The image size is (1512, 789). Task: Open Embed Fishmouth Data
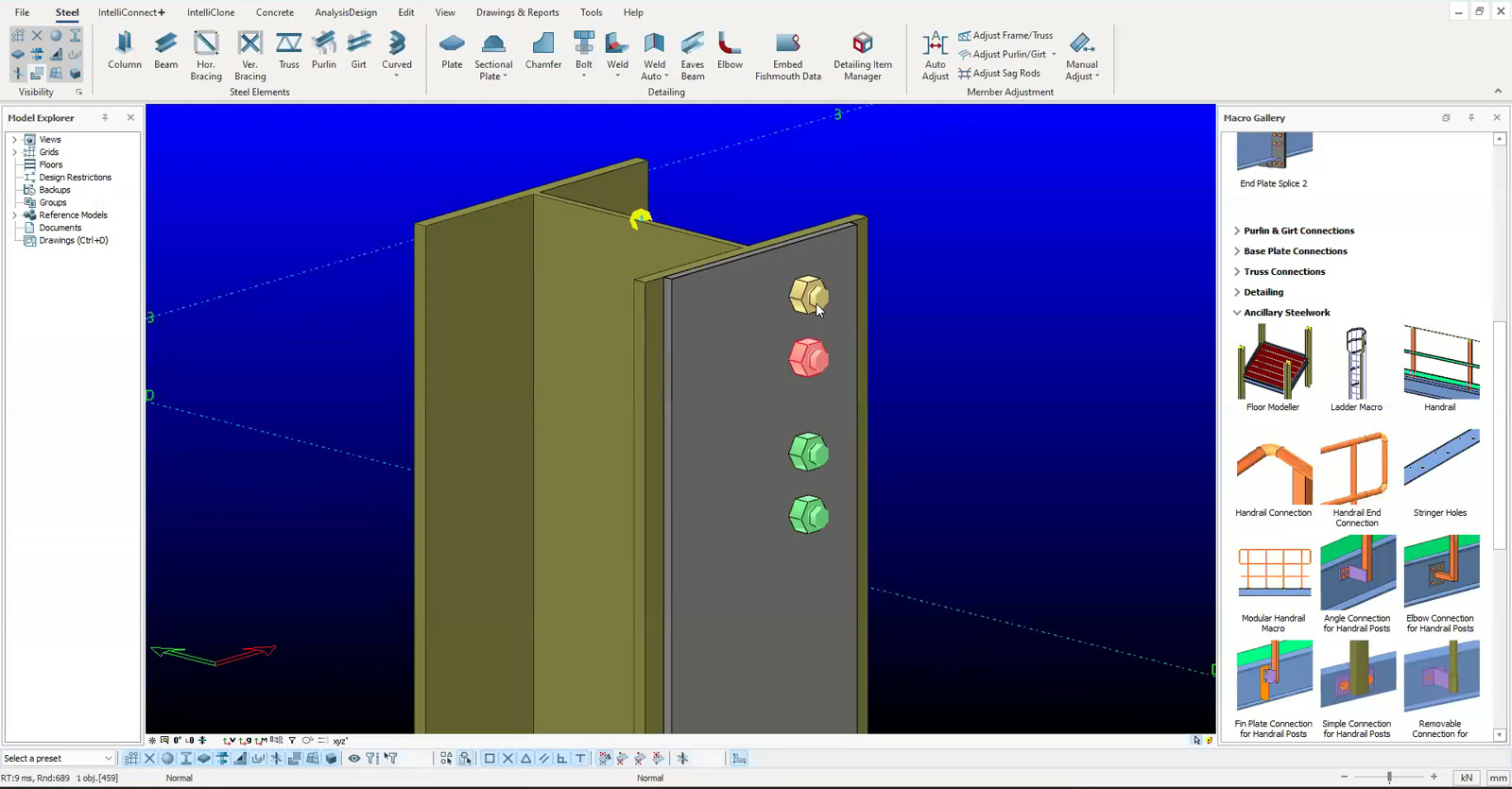click(788, 57)
